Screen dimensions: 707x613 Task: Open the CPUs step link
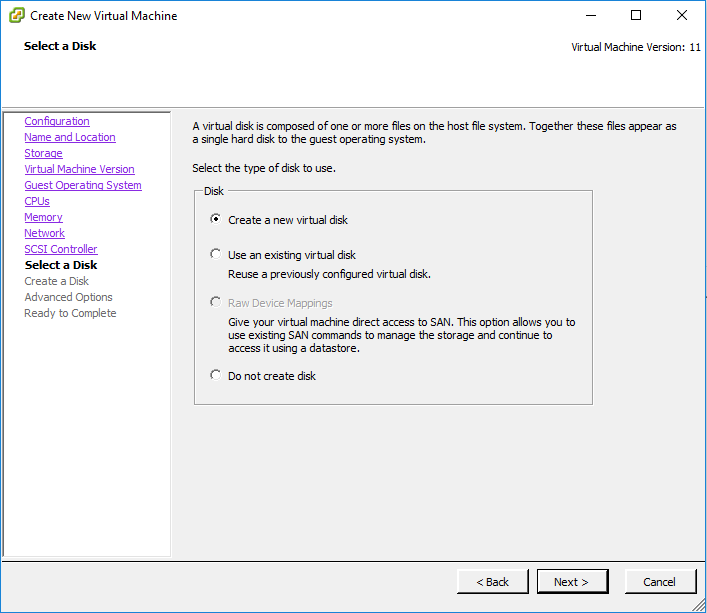[x=37, y=201]
